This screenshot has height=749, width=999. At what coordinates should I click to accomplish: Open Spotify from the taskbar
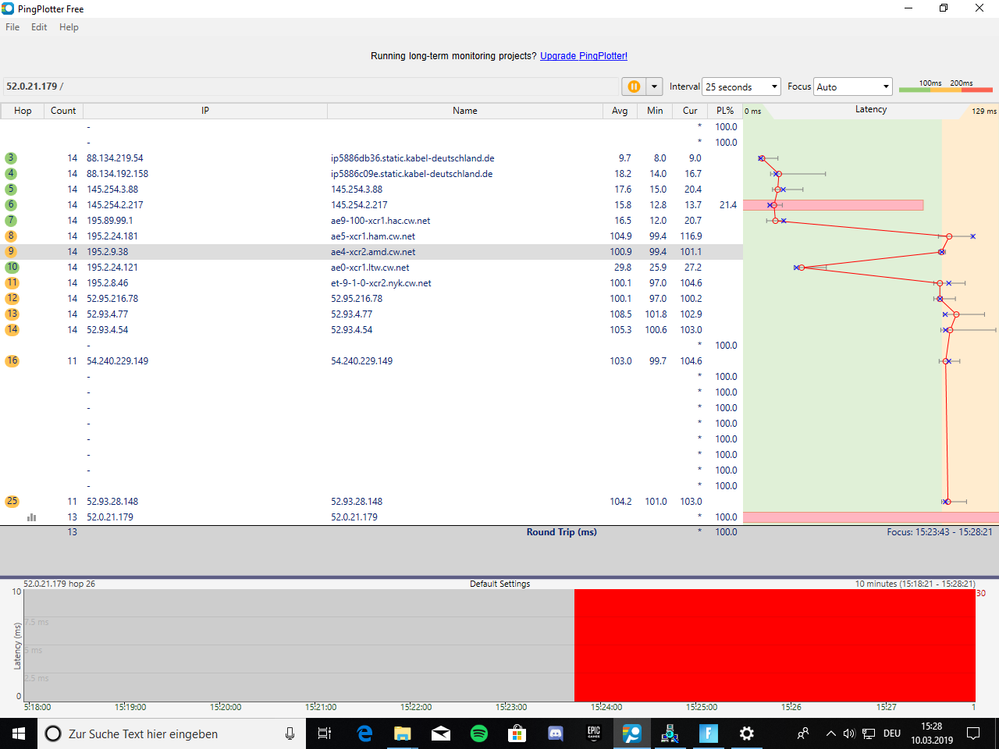[x=478, y=734]
